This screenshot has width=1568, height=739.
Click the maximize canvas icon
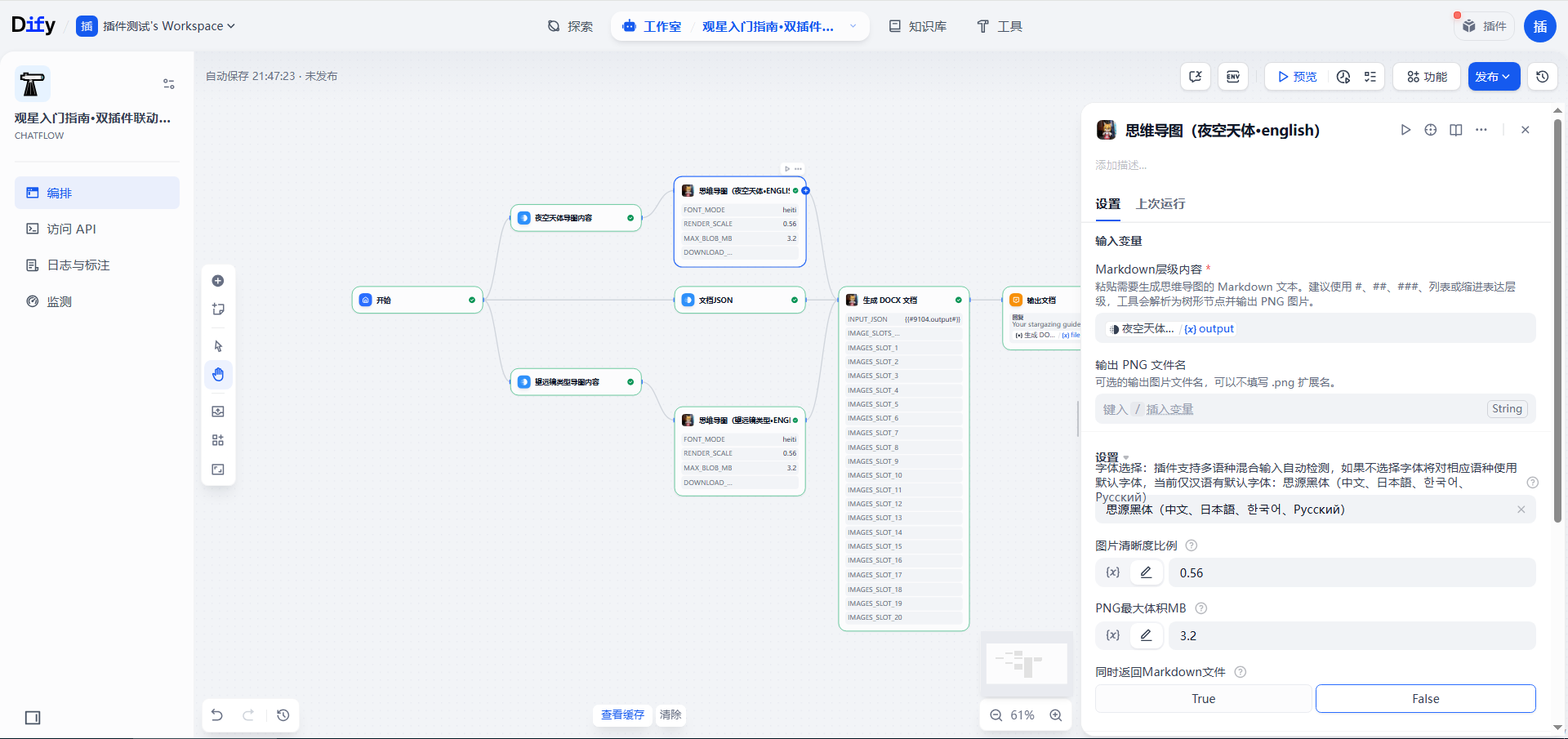(x=218, y=470)
